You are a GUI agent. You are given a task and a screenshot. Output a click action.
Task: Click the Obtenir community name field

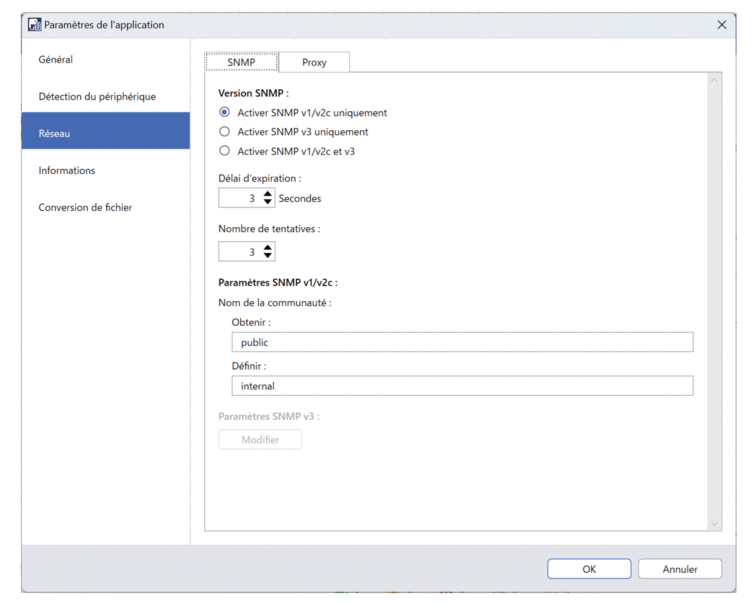tap(463, 342)
